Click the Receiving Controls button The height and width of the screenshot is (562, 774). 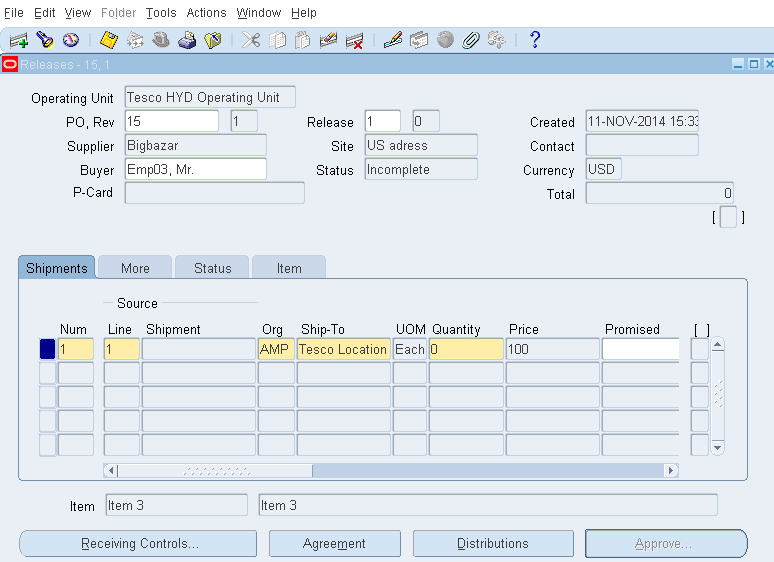point(139,543)
